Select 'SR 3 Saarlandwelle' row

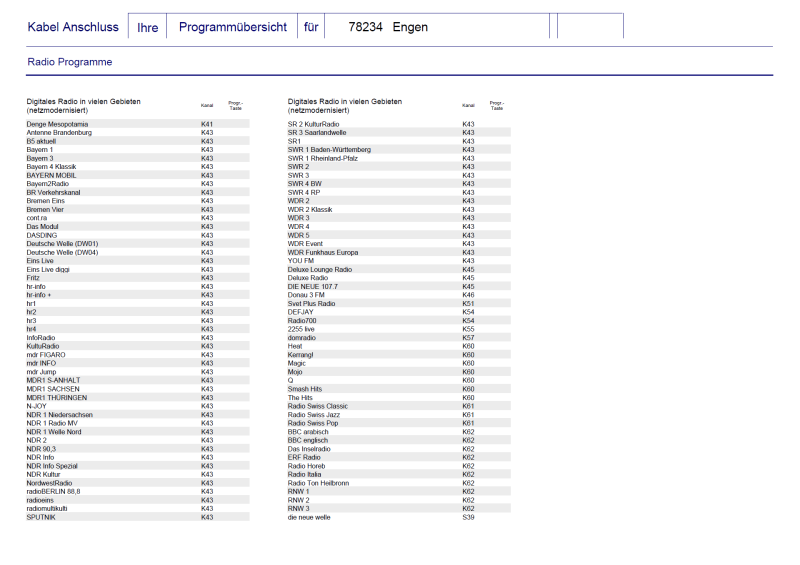click(399, 133)
